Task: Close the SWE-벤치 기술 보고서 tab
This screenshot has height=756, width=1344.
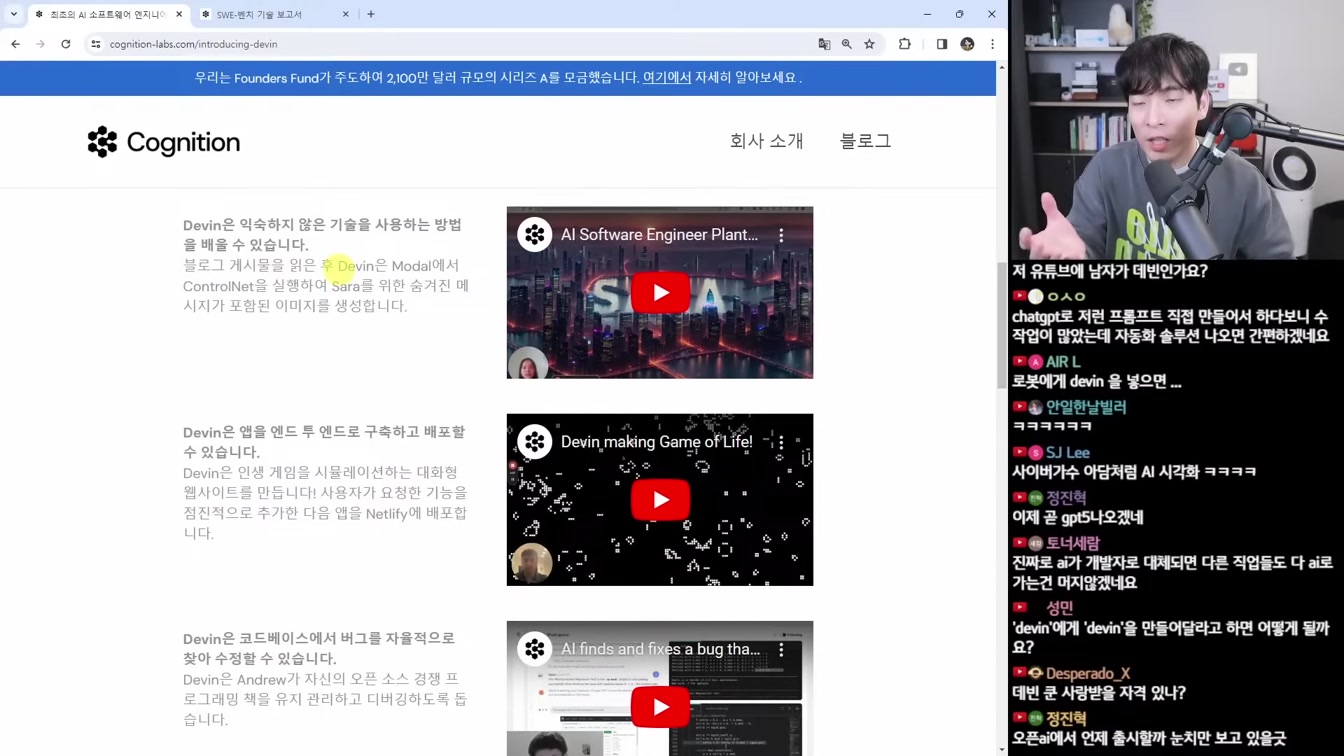Action: click(346, 14)
